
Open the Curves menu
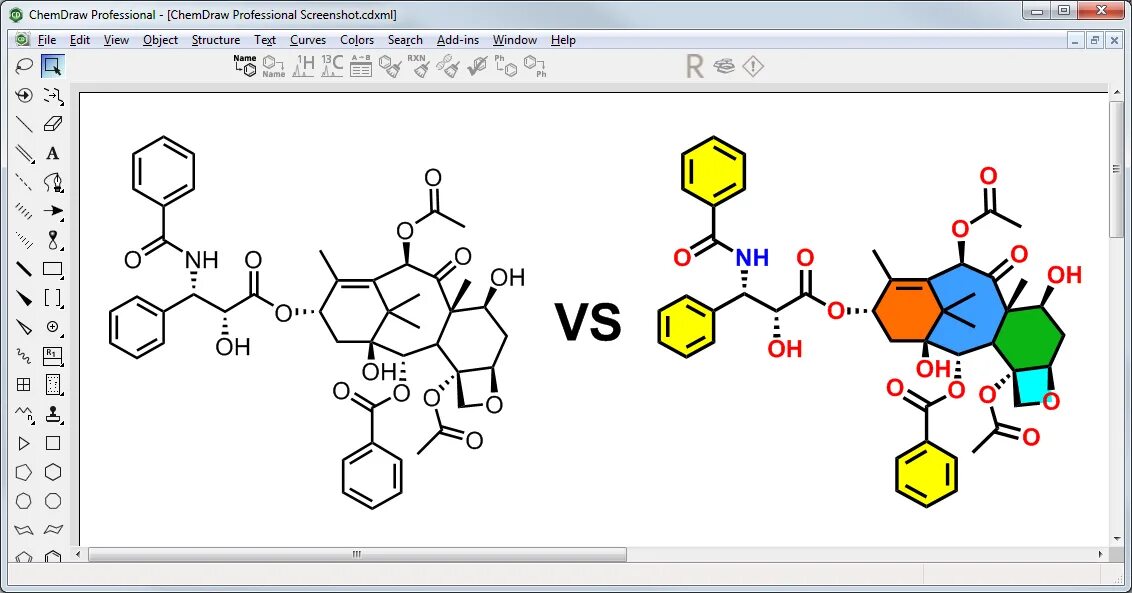point(308,40)
